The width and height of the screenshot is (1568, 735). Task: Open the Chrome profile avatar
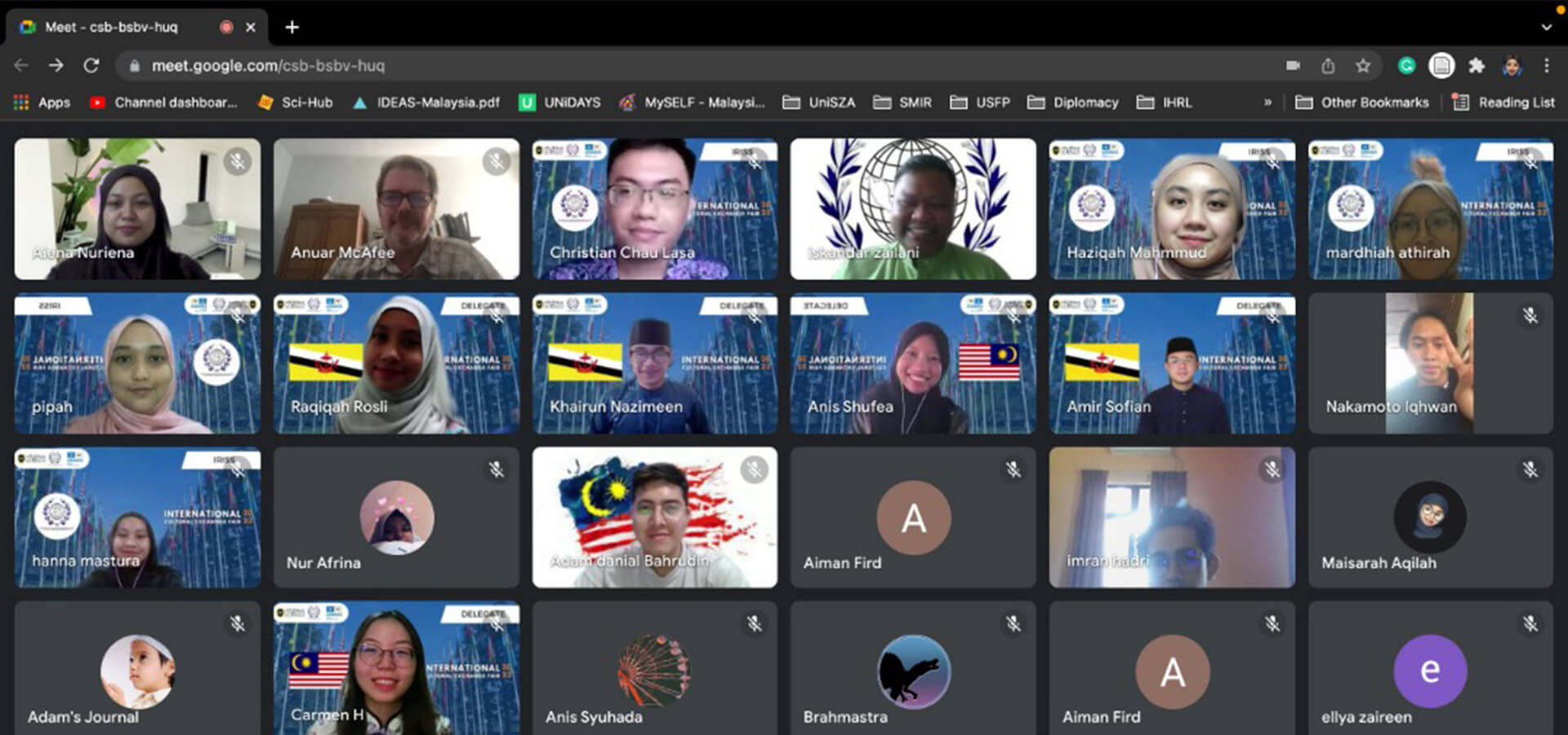1512,66
